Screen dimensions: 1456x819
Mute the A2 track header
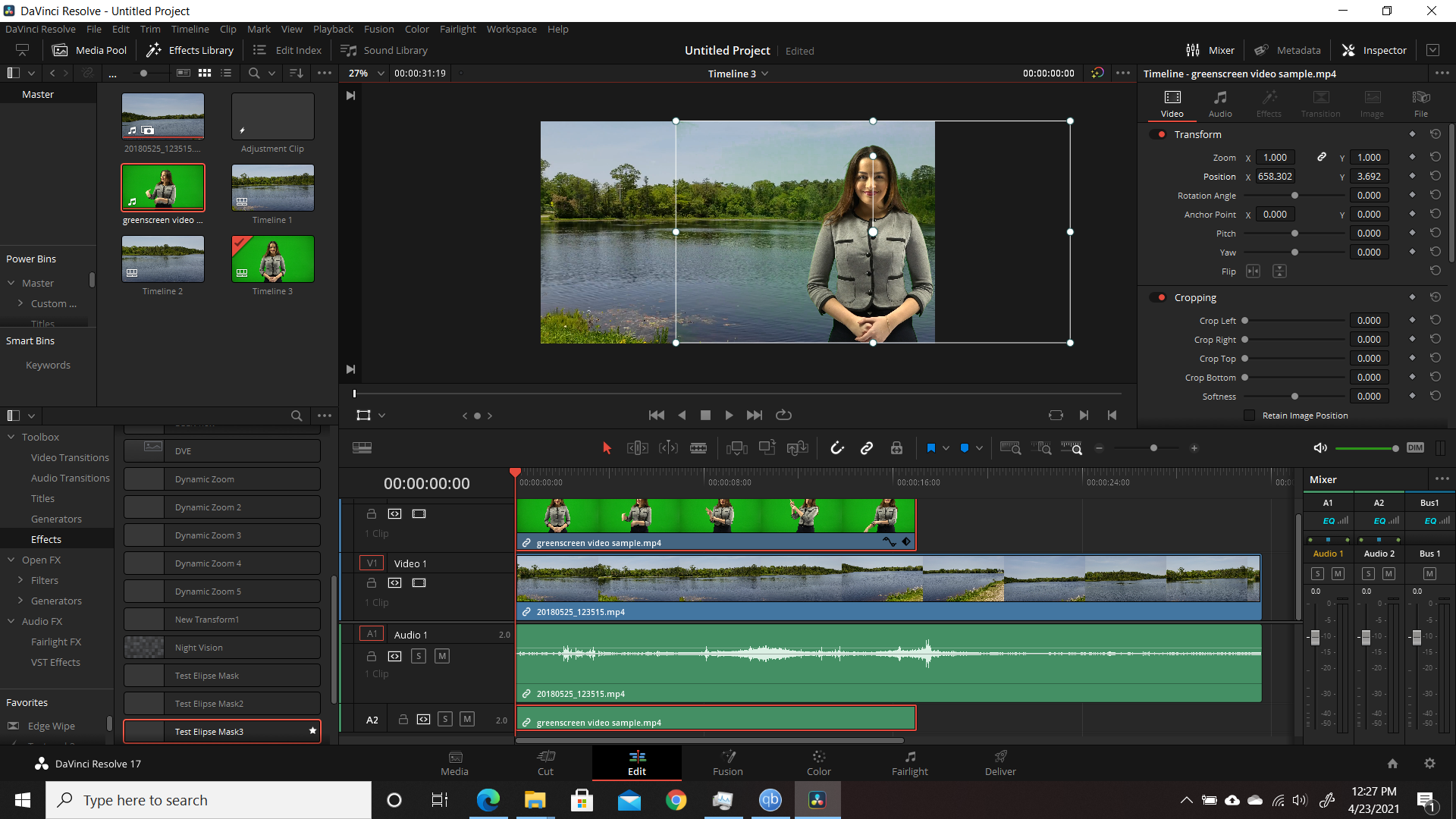click(x=467, y=719)
